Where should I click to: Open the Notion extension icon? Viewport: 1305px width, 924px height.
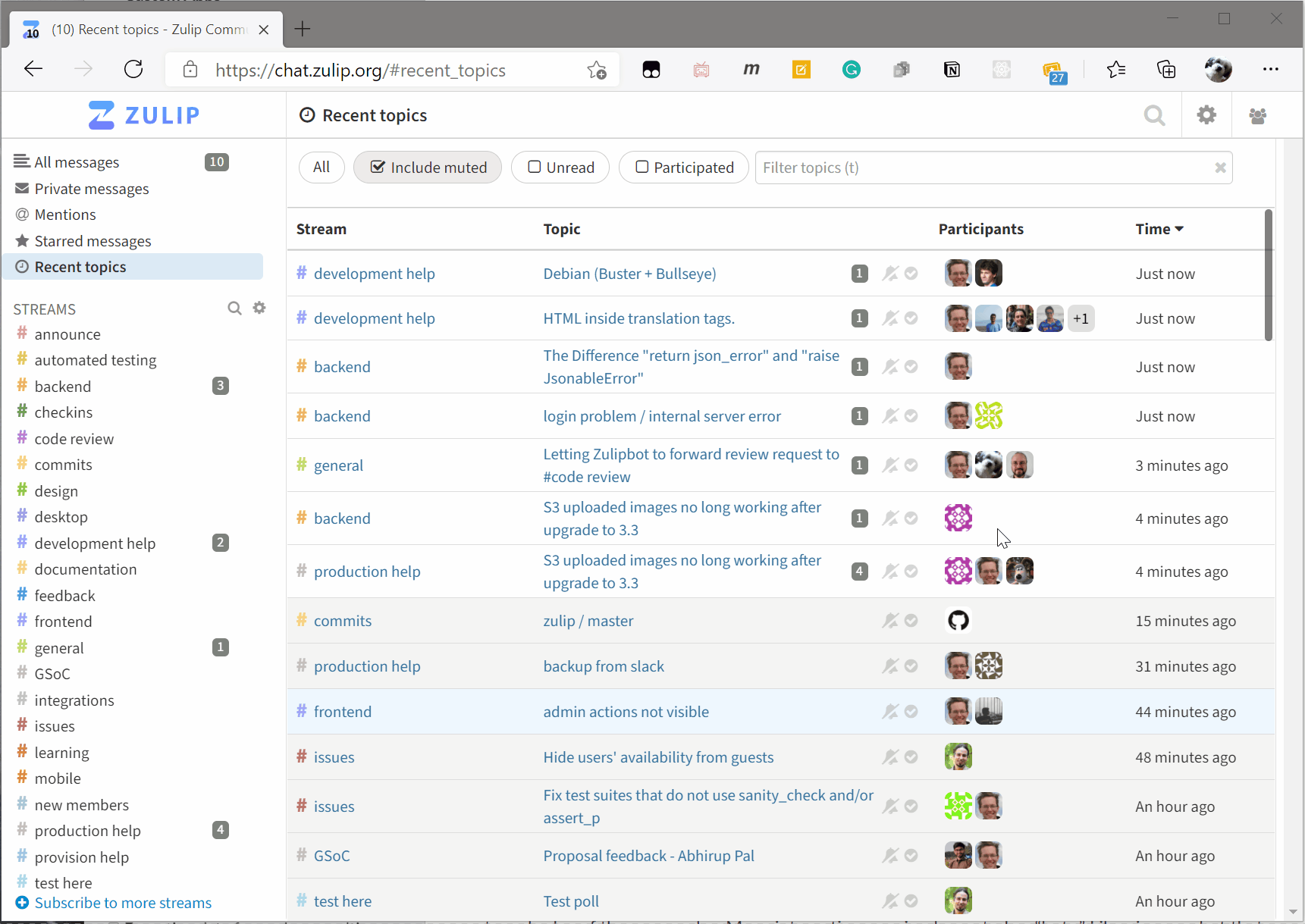click(x=952, y=70)
